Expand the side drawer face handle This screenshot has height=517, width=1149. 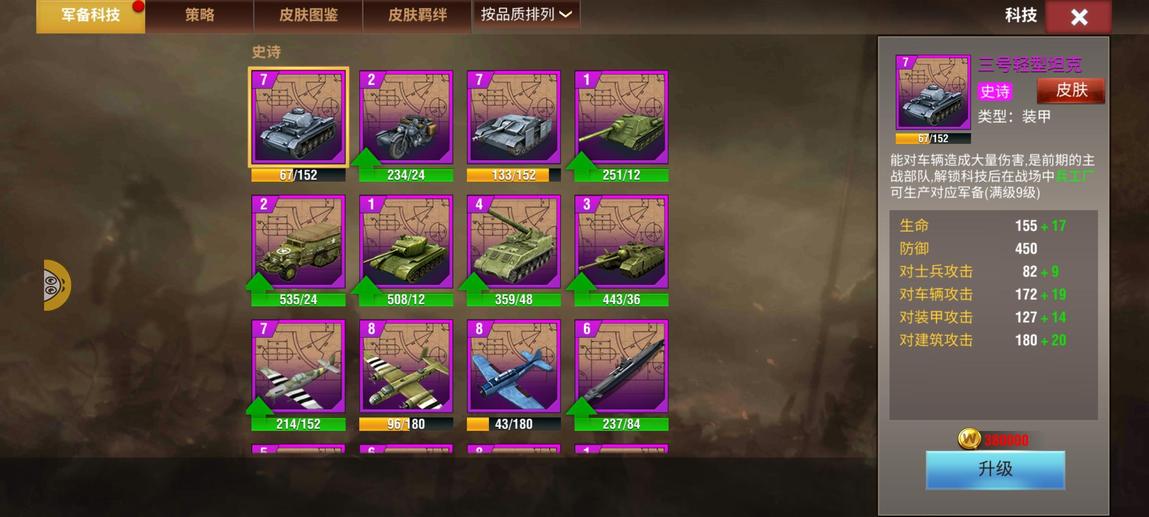point(56,285)
